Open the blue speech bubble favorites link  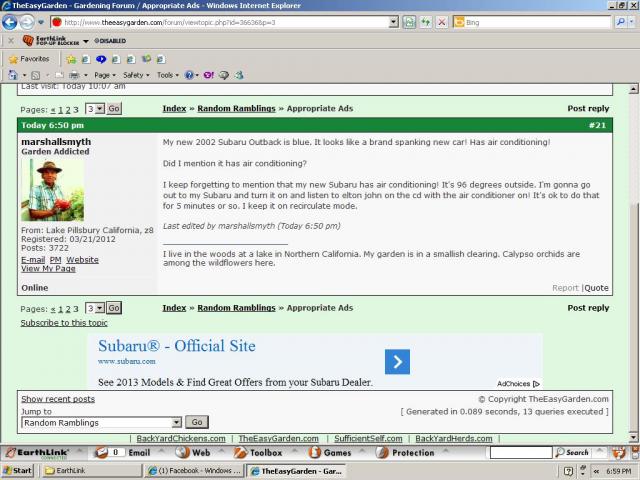(x=101, y=60)
